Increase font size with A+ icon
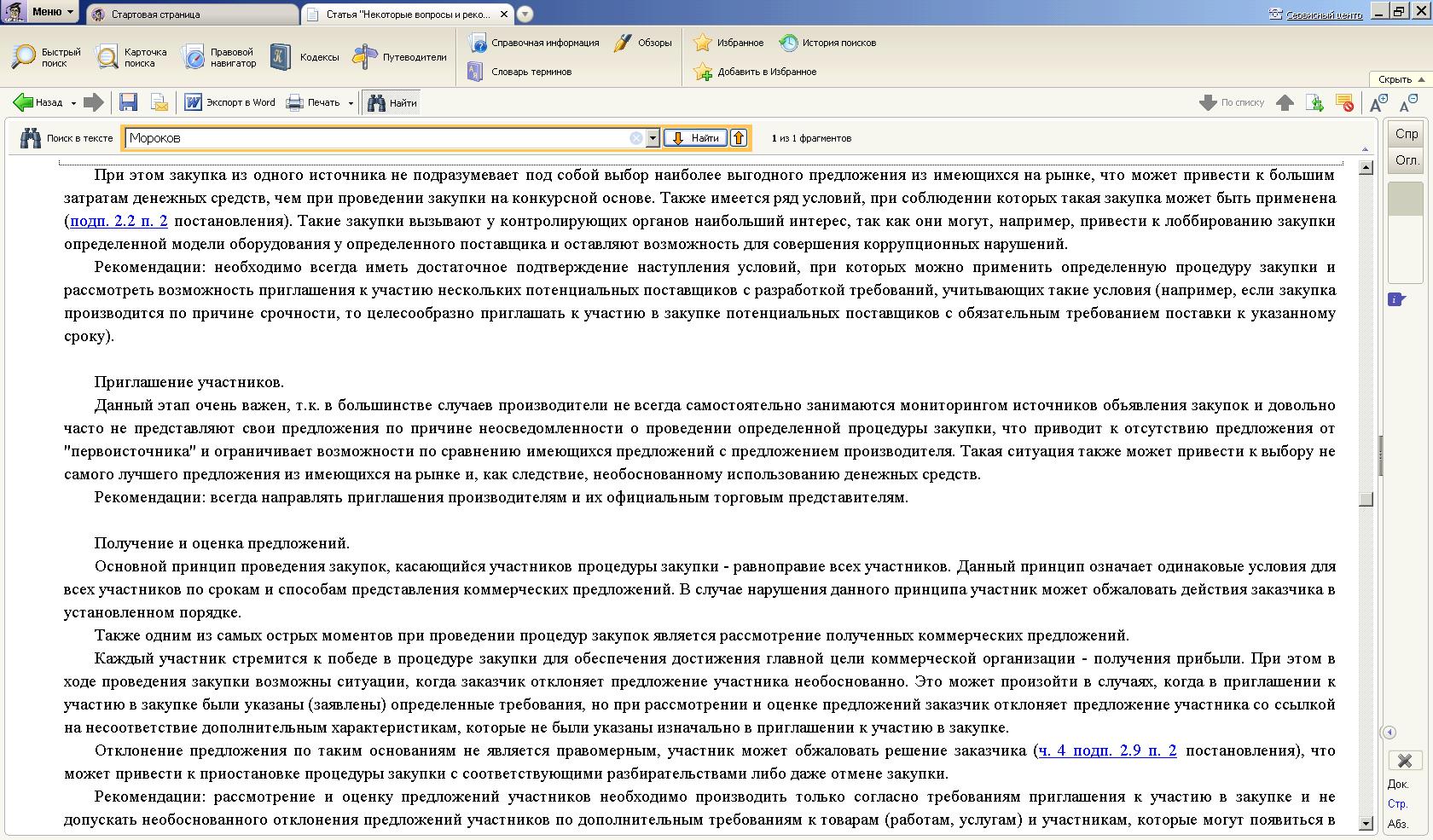Image resolution: width=1433 pixels, height=840 pixels. 1378,104
